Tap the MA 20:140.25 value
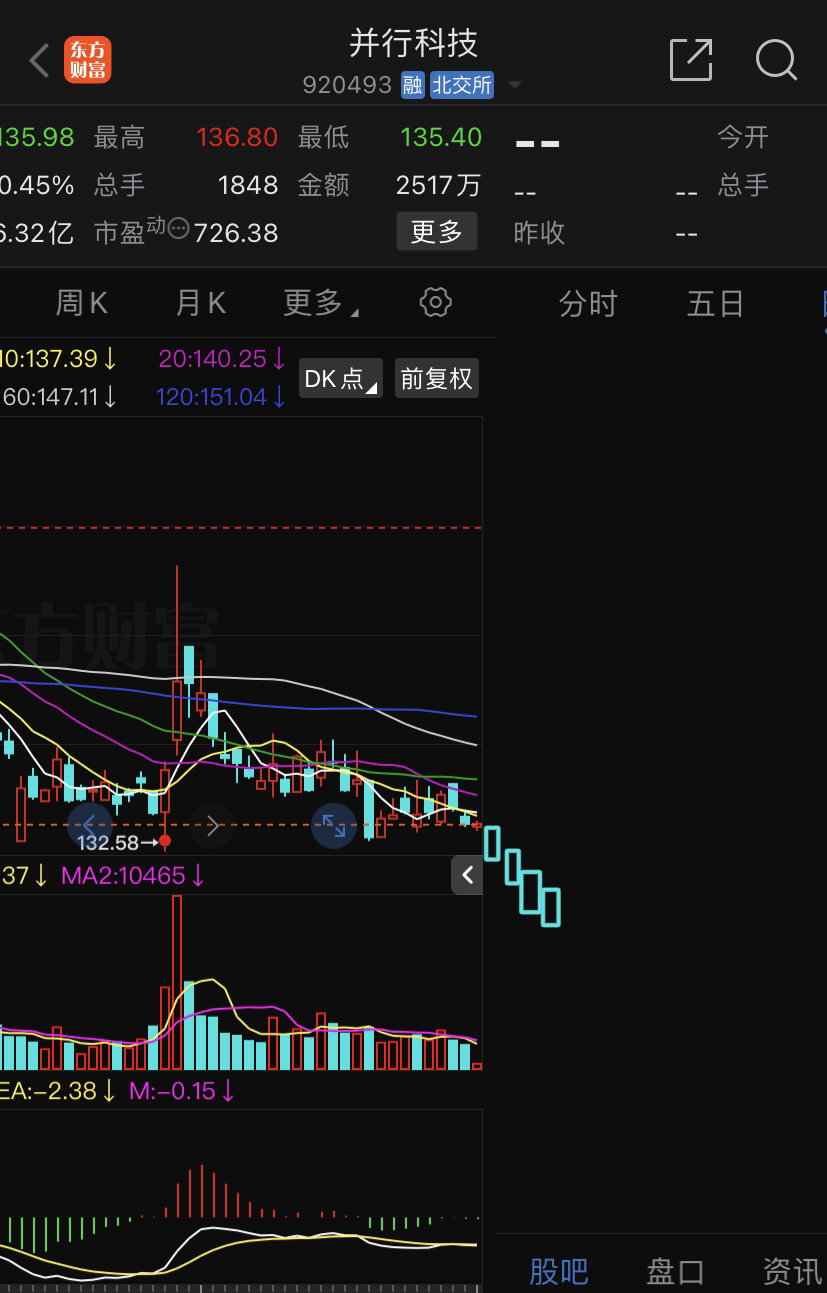 pyautogui.click(x=222, y=358)
